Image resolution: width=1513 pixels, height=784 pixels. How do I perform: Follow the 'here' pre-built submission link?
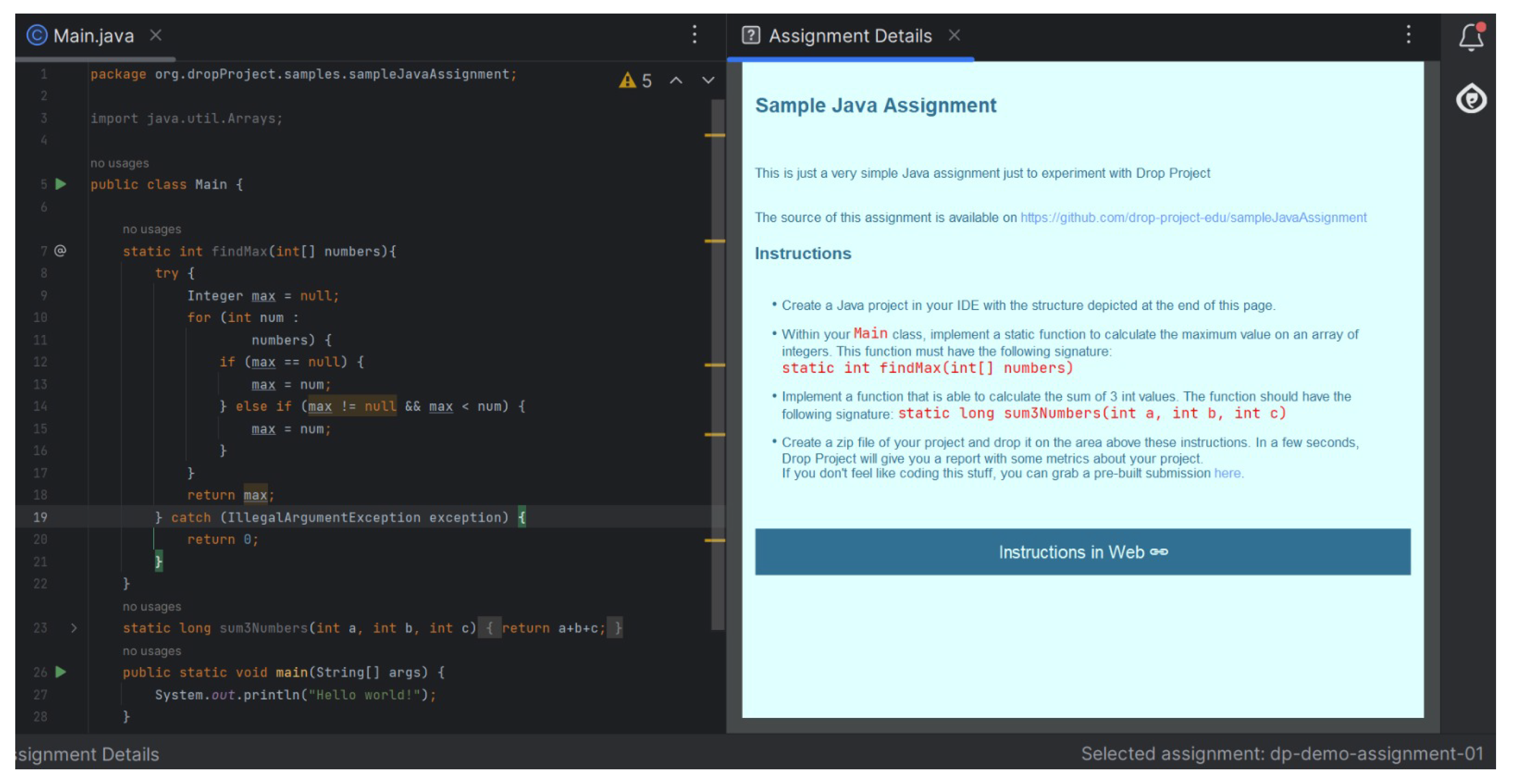1227,473
